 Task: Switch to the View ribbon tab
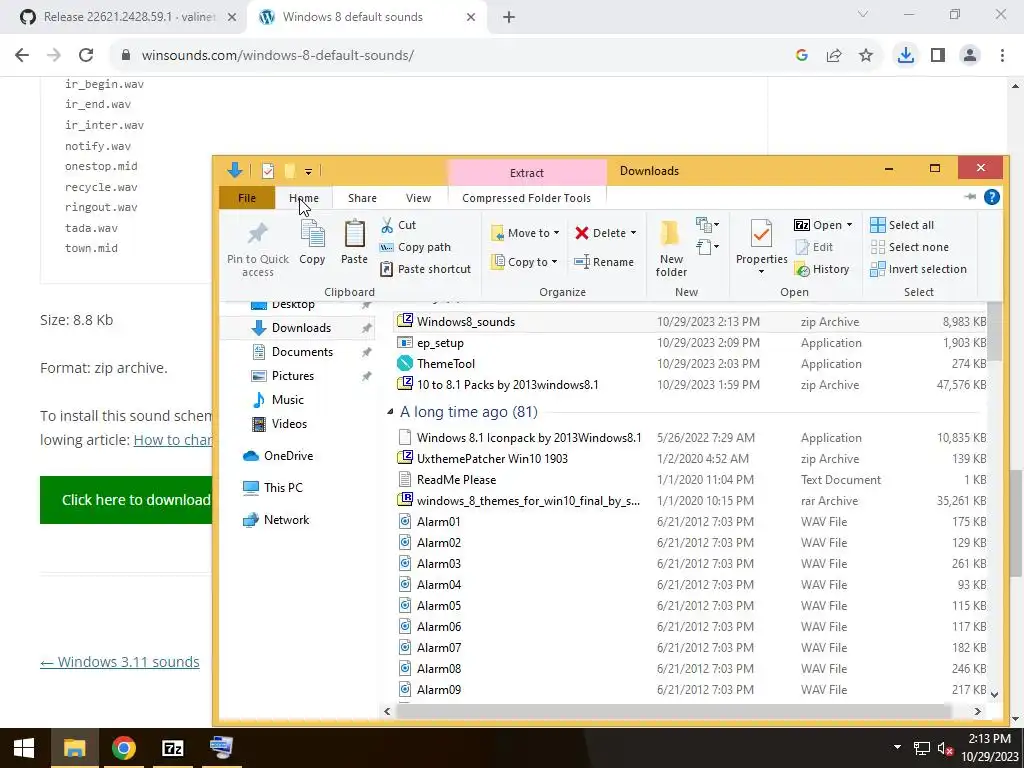(x=418, y=198)
